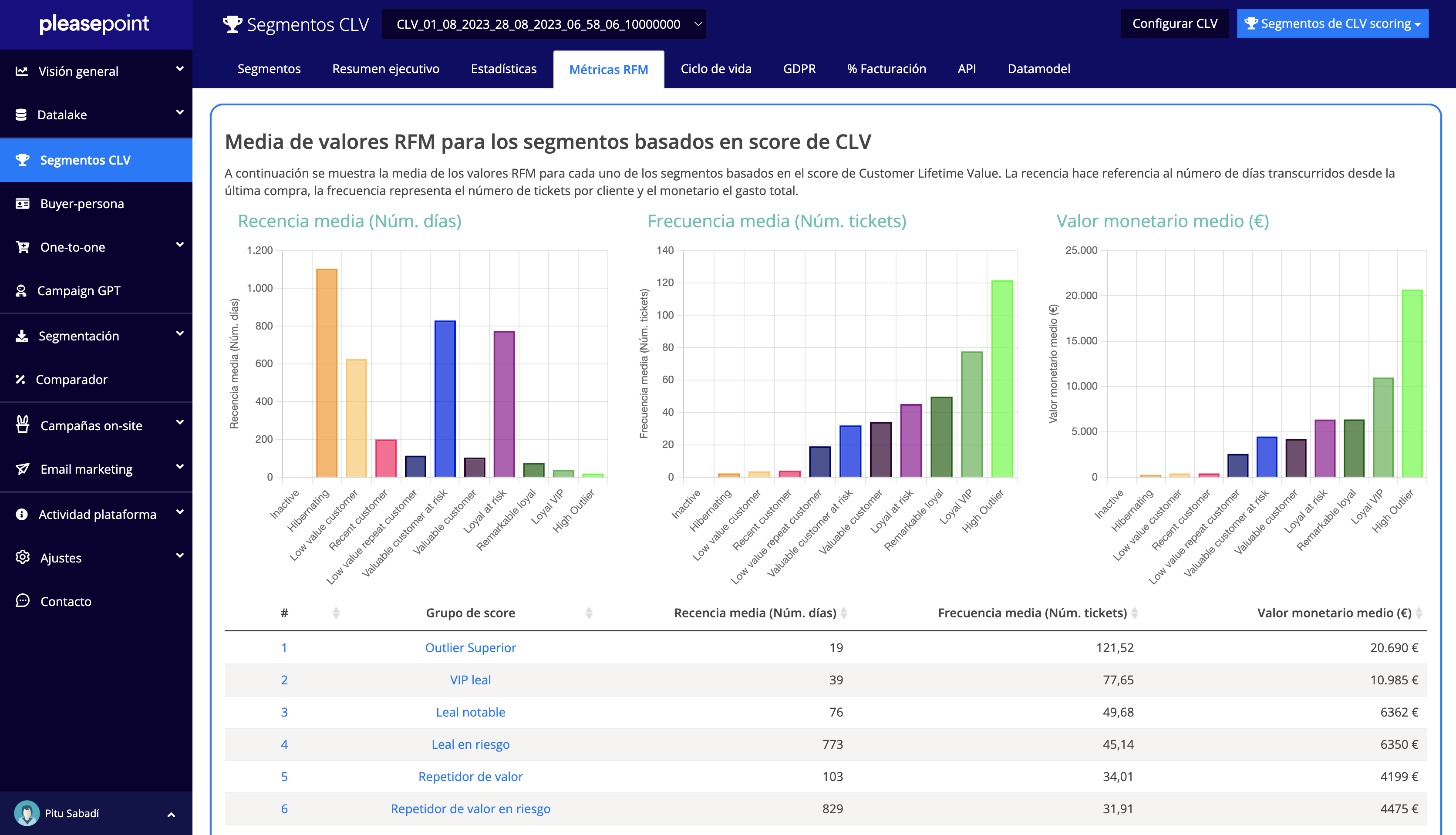This screenshot has height=835, width=1456.
Task: Click the One-to-one shopping cart icon
Action: 22,247
